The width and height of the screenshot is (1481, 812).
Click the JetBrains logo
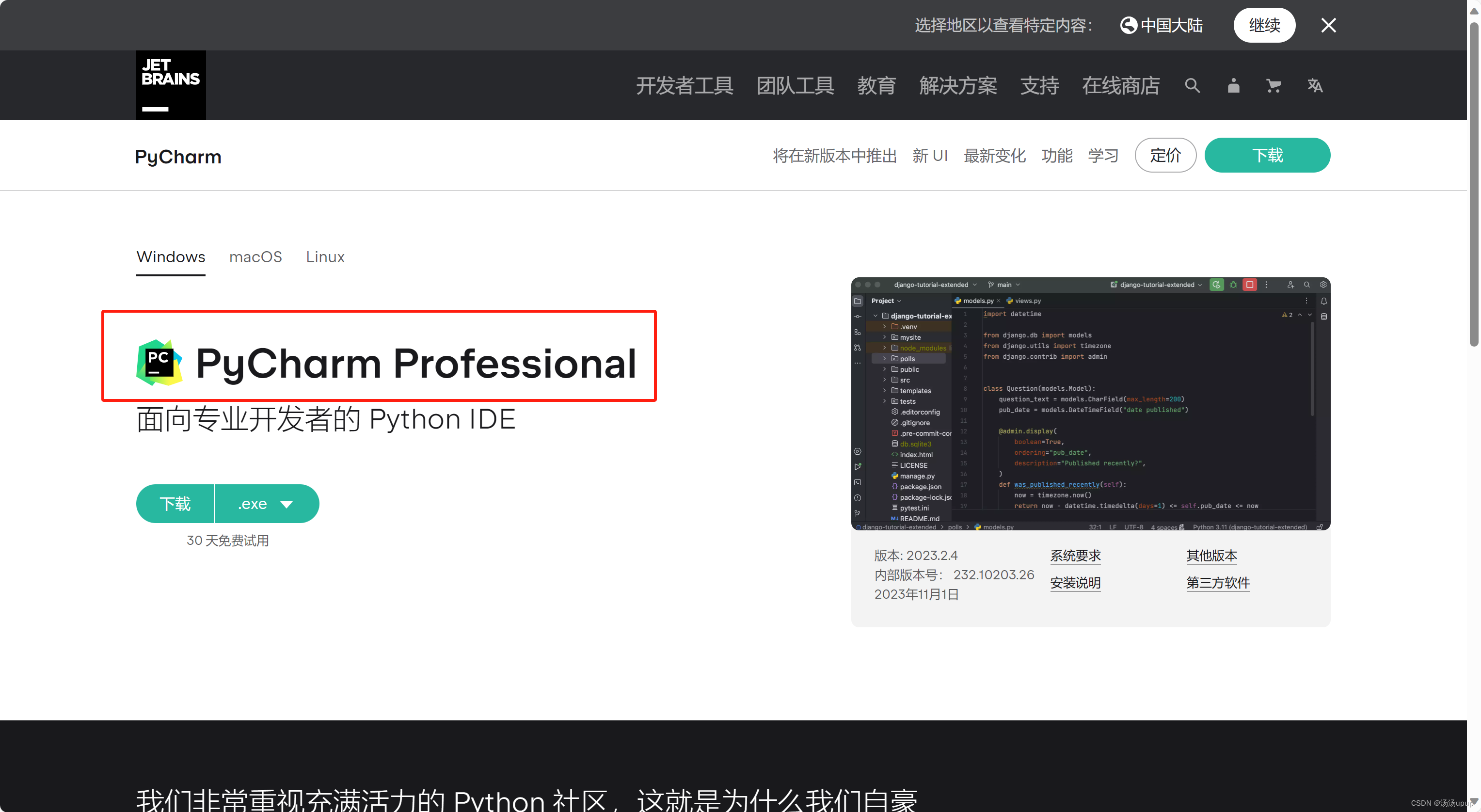170,84
